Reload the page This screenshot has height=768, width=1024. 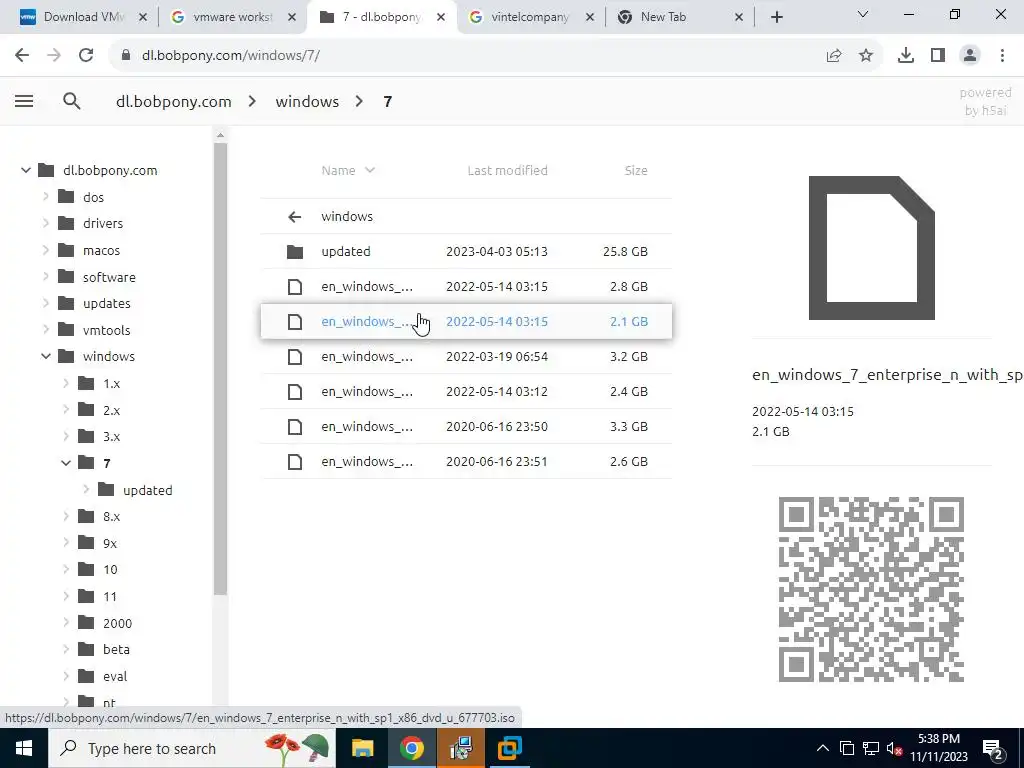click(86, 56)
